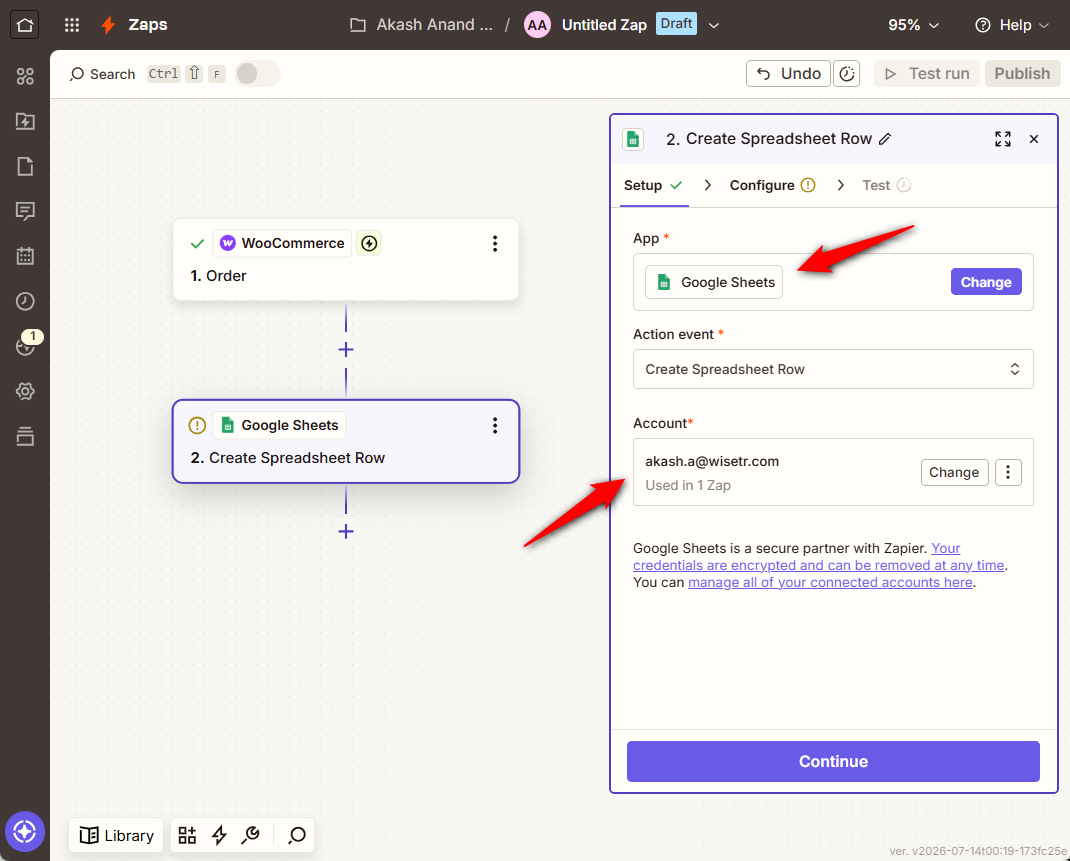Click the bottom toolbar wrench icon
This screenshot has width=1070, height=861.
tap(250, 835)
